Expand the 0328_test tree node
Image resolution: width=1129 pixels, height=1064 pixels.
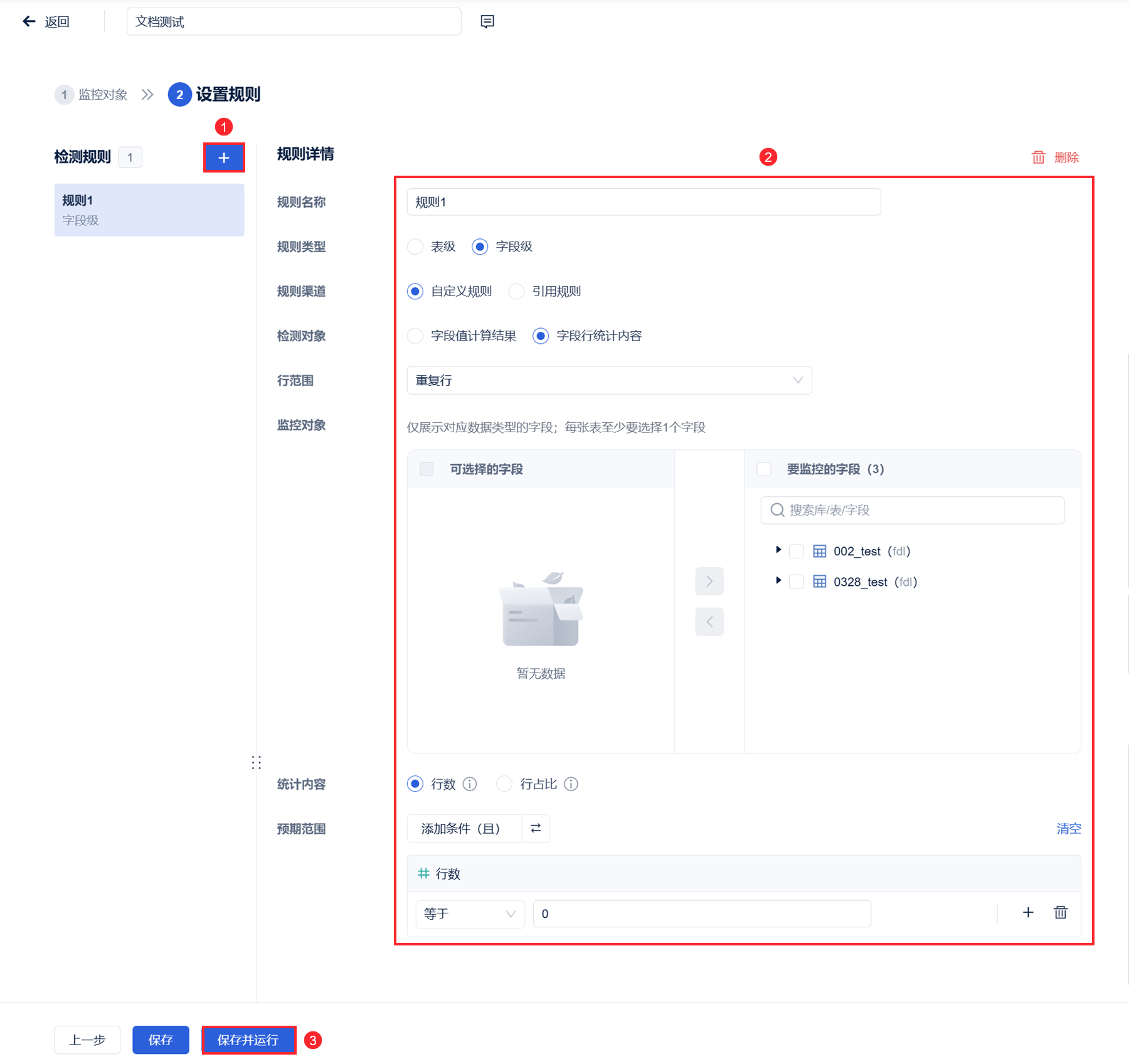(x=778, y=580)
